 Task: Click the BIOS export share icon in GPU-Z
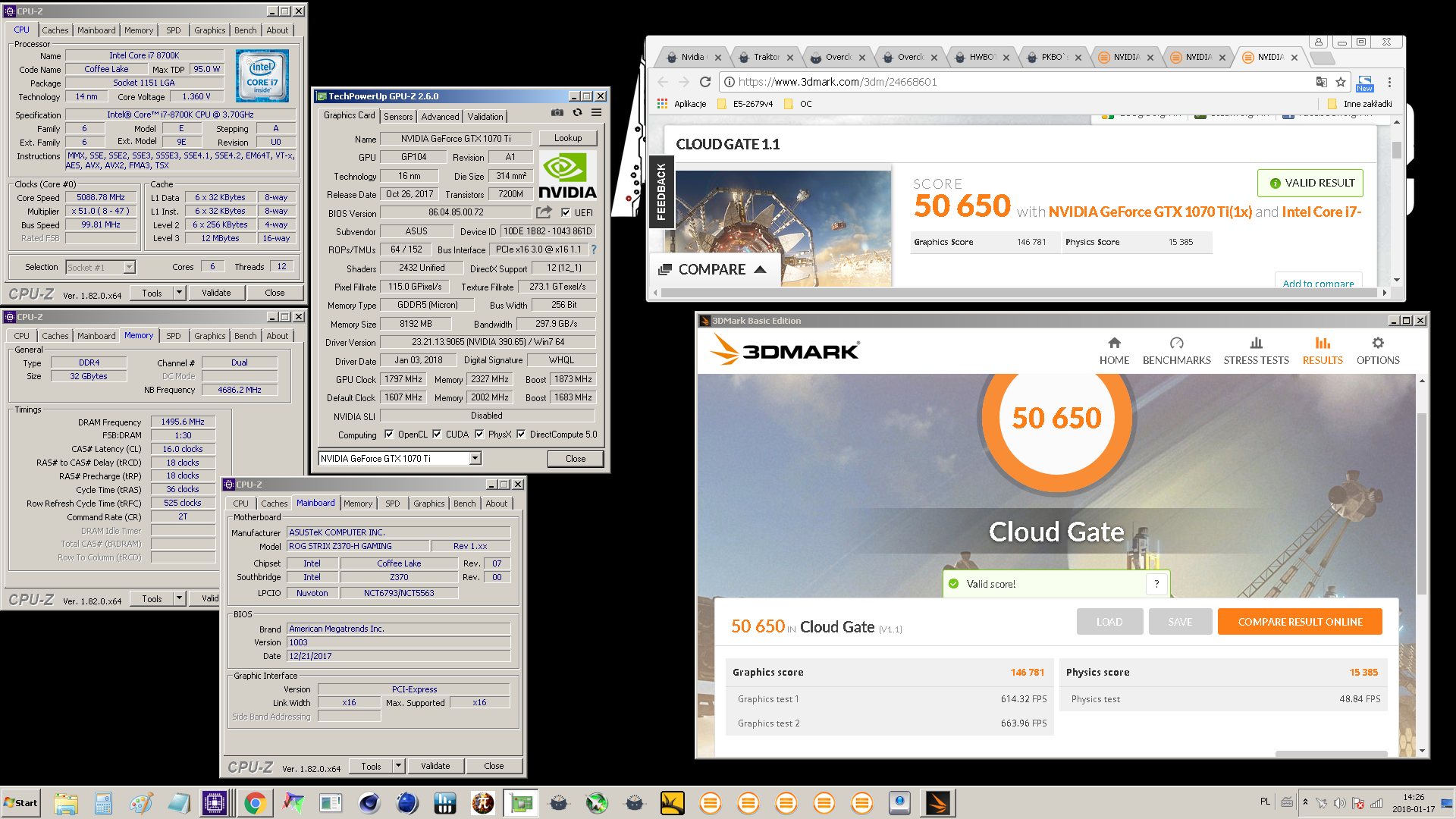(544, 212)
